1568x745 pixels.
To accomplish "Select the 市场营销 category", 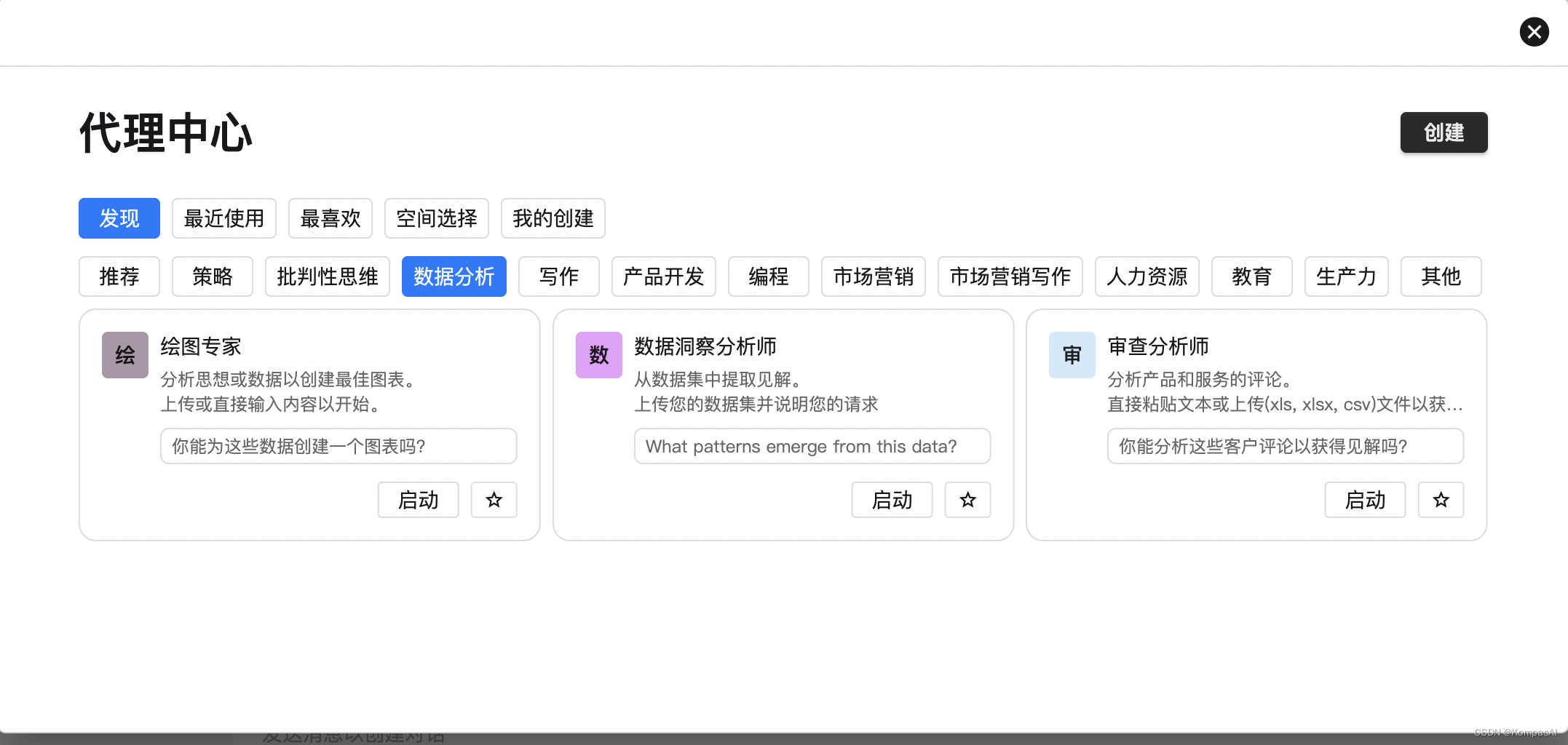I will [x=874, y=276].
